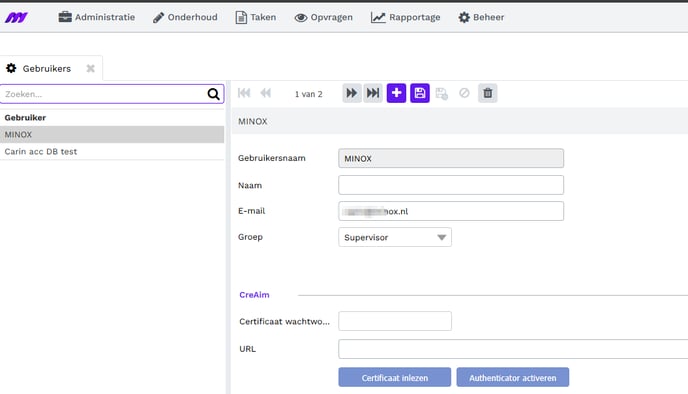The width and height of the screenshot is (688, 394).
Task: Click the cancel circle-slash icon
Action: 464,93
